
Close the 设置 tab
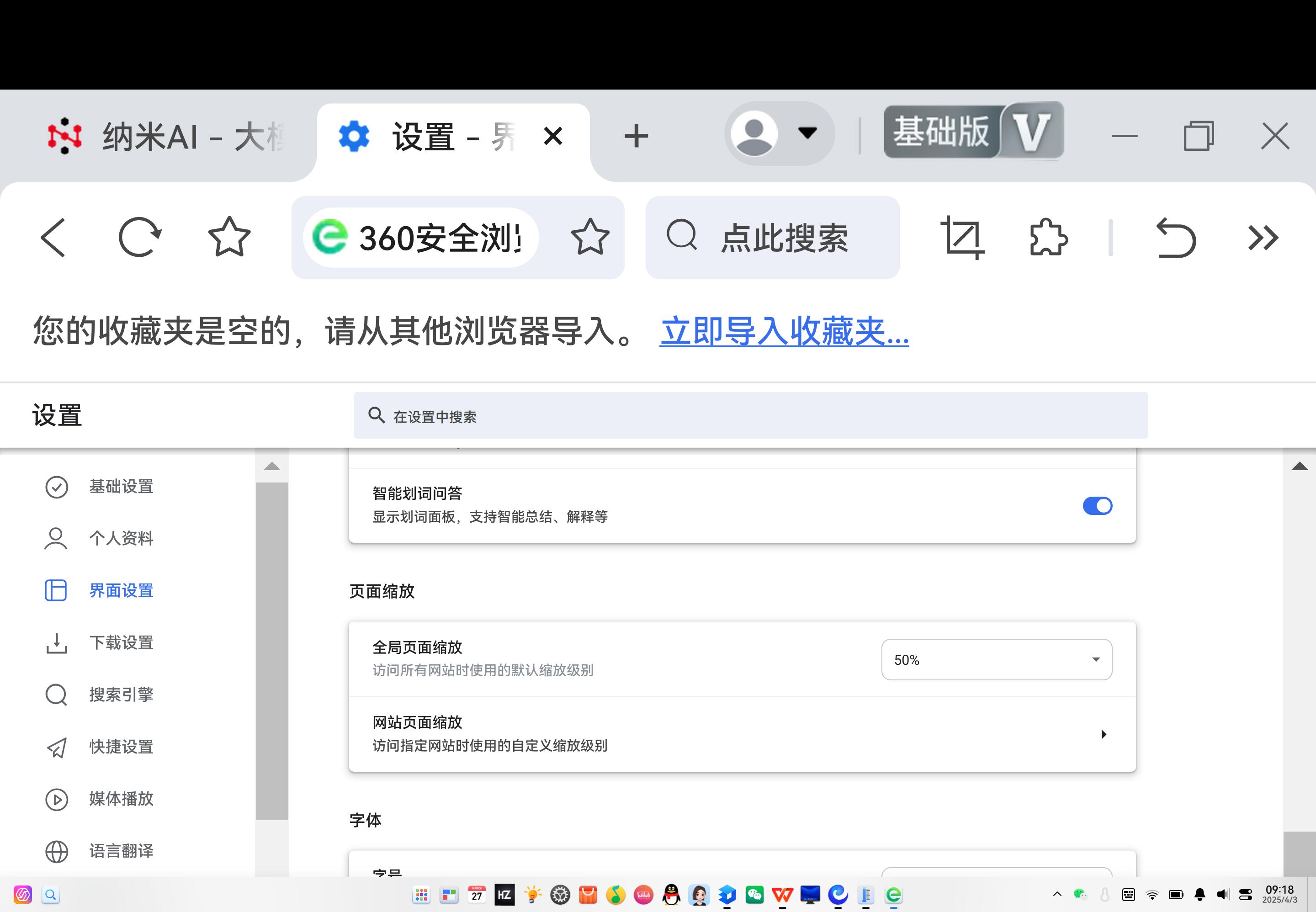click(552, 136)
